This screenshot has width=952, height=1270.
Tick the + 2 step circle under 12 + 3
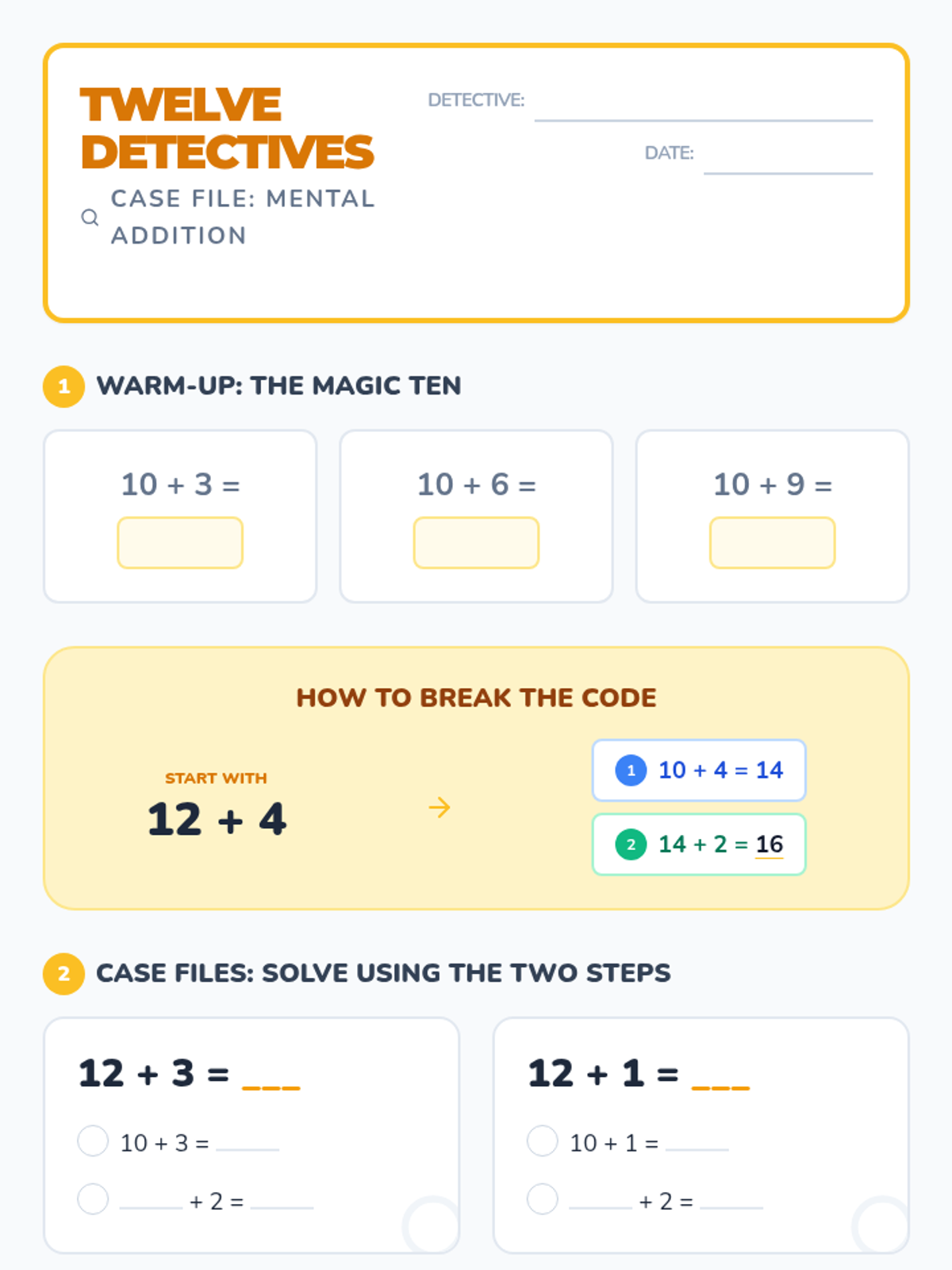(x=93, y=1199)
